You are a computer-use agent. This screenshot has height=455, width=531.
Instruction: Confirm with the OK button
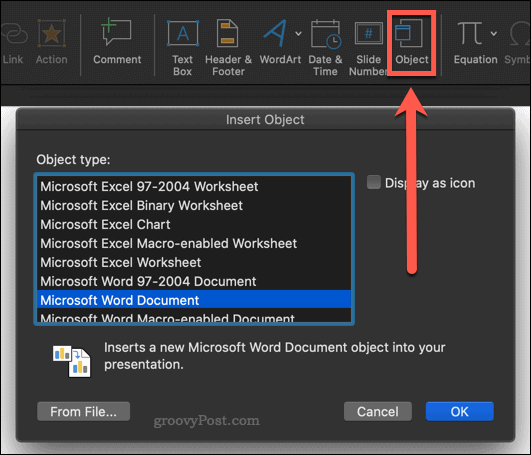(x=460, y=411)
